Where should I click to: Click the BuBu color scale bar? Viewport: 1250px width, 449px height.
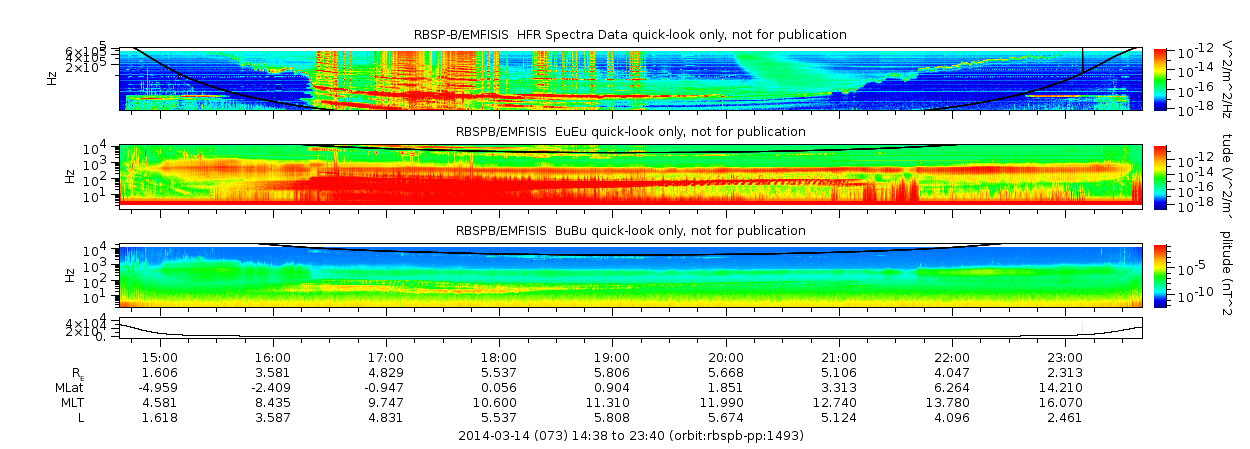1160,275
